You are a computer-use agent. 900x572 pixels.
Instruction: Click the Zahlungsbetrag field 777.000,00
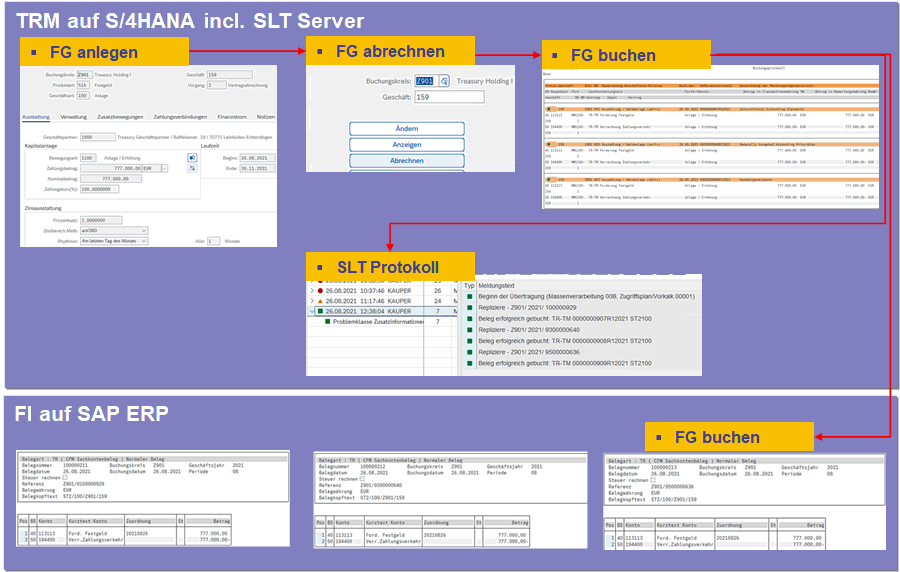[x=111, y=168]
